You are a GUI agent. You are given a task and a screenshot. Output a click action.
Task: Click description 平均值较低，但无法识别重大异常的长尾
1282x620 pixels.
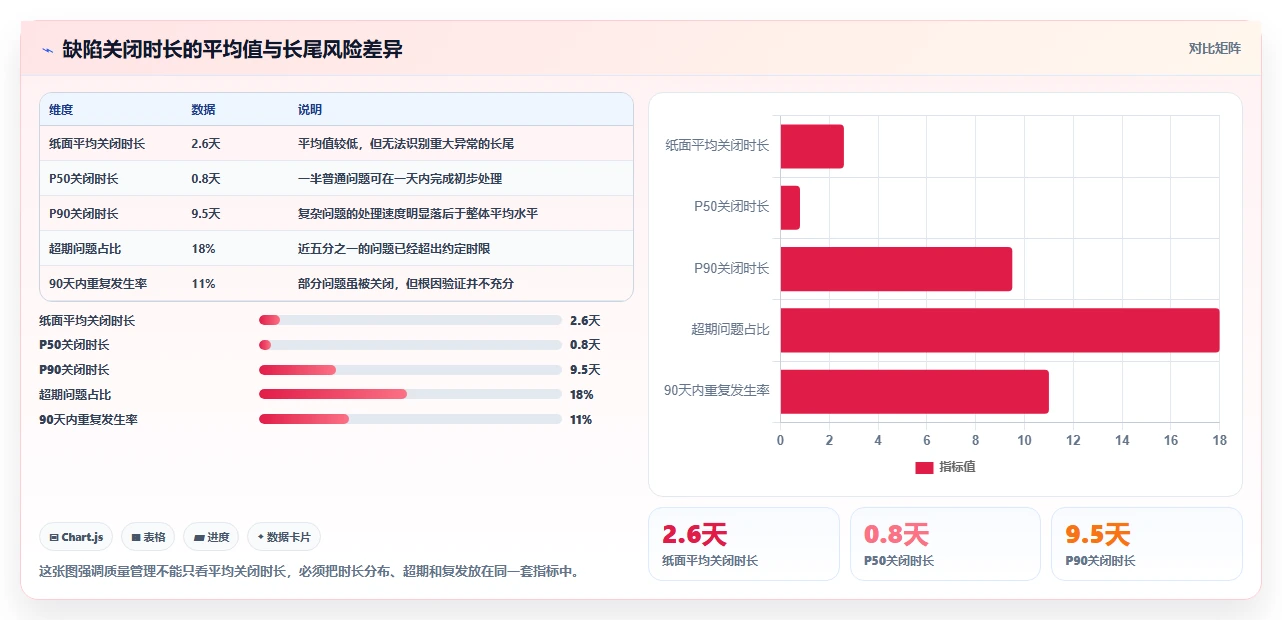point(406,144)
